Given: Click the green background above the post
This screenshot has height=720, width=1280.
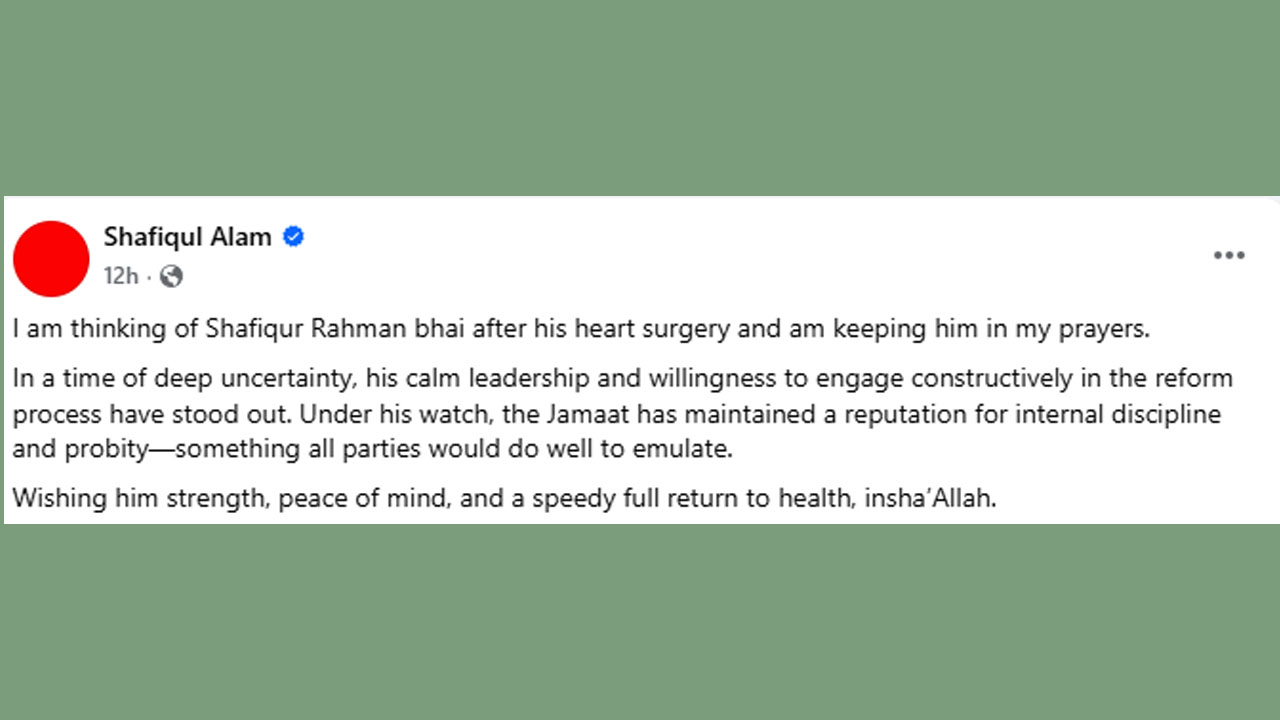Looking at the screenshot, I should [640, 98].
